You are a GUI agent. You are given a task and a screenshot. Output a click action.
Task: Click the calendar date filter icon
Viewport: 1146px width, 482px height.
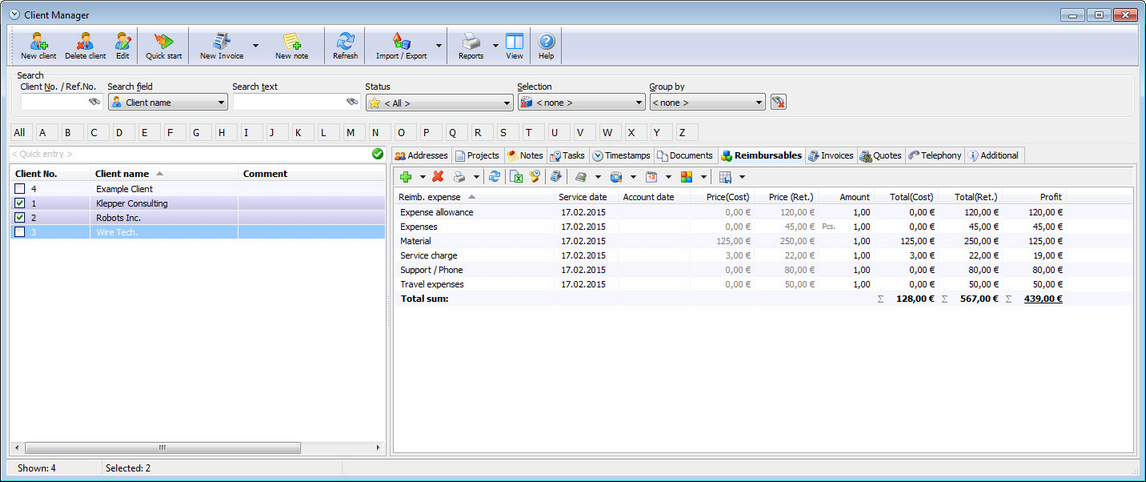(x=650, y=176)
